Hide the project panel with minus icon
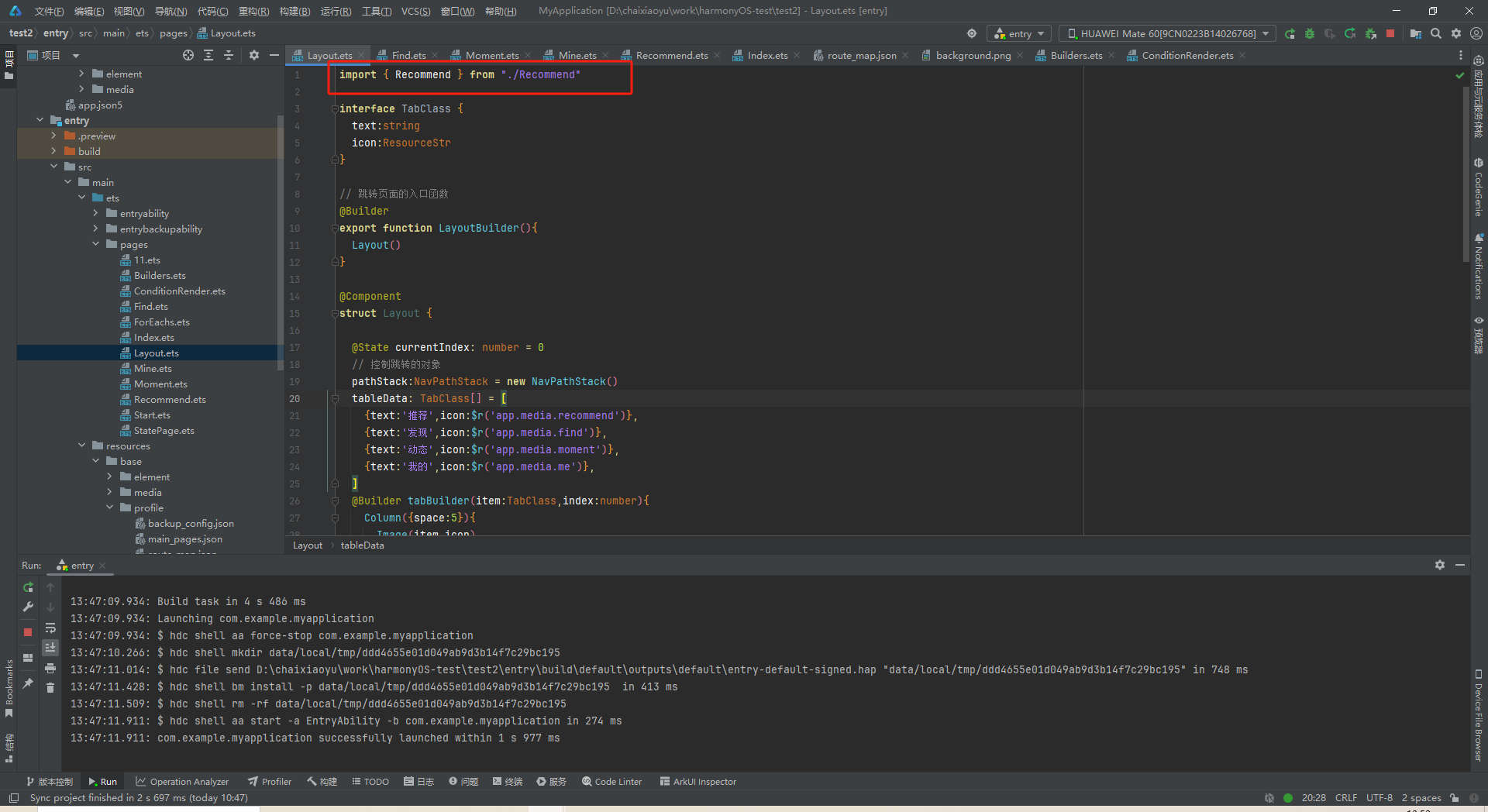The image size is (1488, 812). pyautogui.click(x=274, y=55)
